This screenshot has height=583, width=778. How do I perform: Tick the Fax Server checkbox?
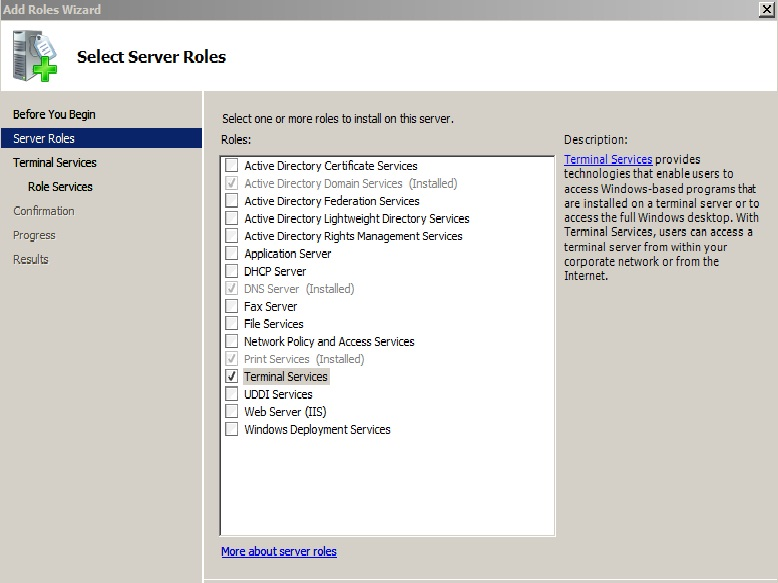[x=231, y=306]
